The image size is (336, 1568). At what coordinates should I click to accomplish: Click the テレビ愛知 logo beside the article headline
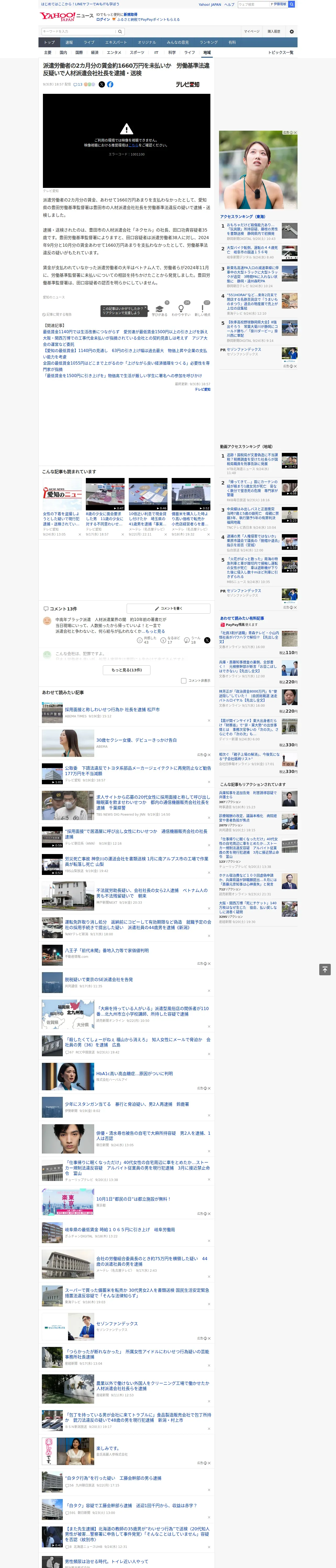coord(188,85)
